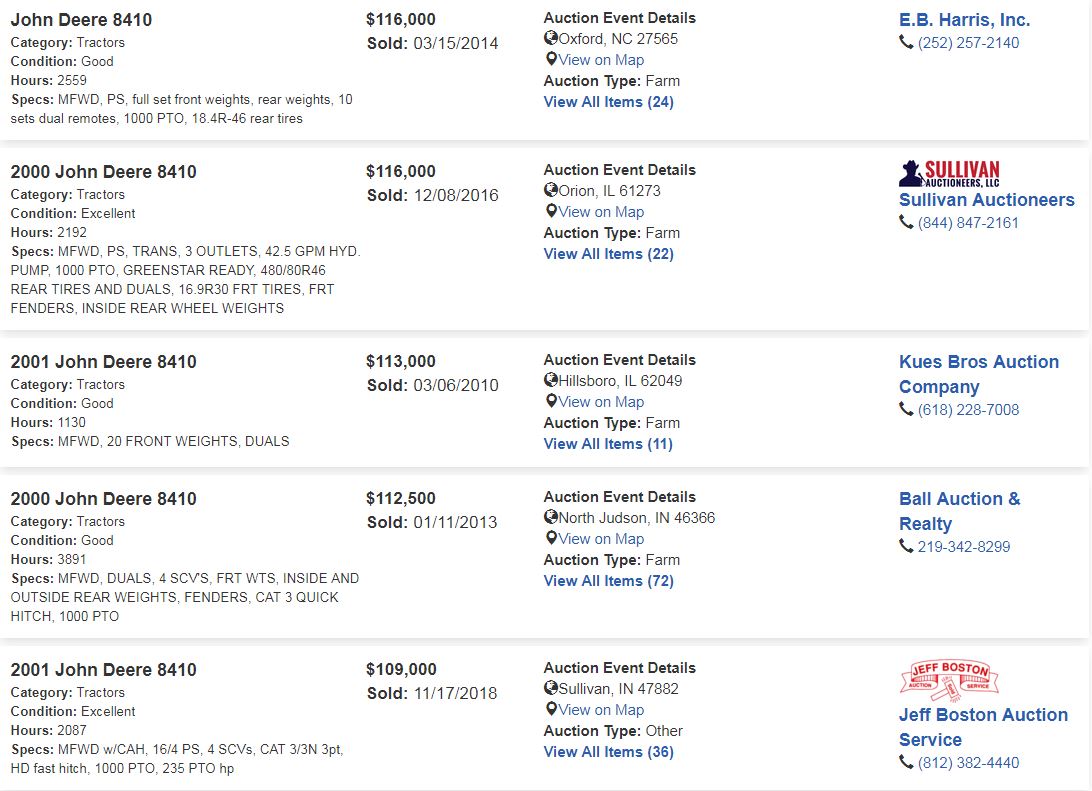Click the Jeff Boston Auction Service logo
The height and width of the screenshot is (791, 1092).
[949, 681]
